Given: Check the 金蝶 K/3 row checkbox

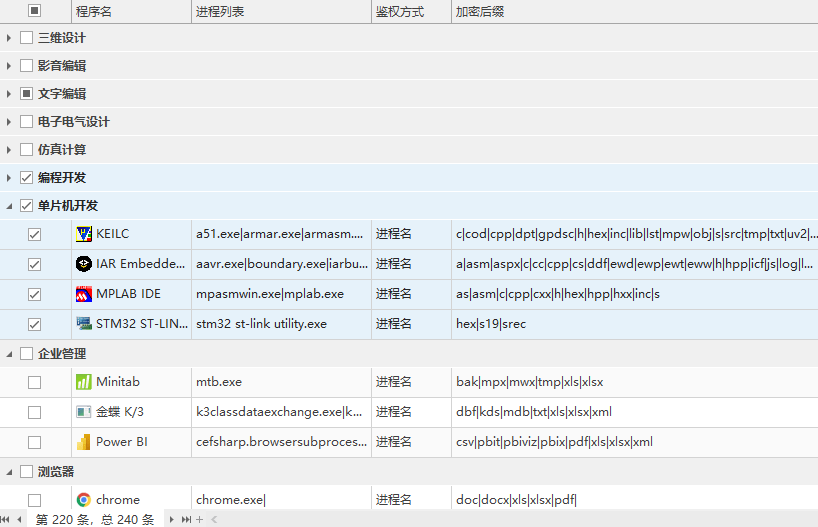Looking at the screenshot, I should click(x=34, y=413).
